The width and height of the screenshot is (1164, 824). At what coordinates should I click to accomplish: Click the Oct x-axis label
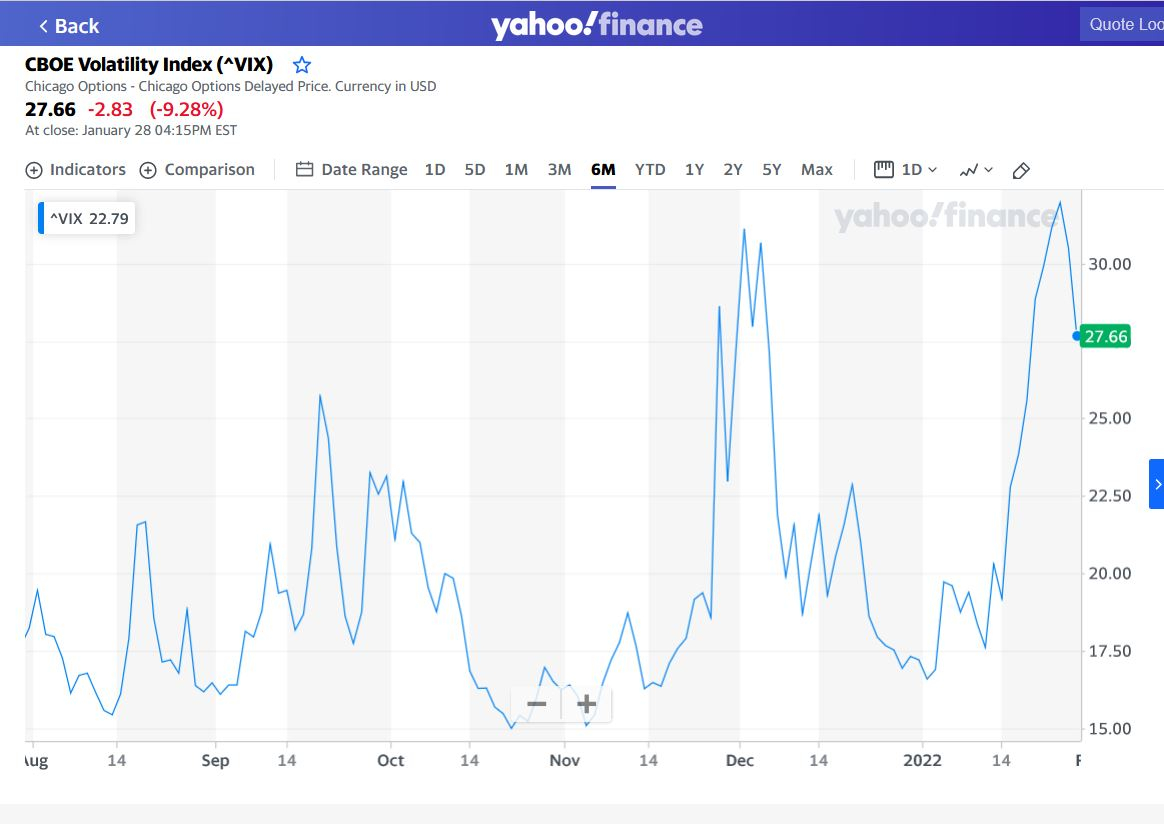pos(390,761)
